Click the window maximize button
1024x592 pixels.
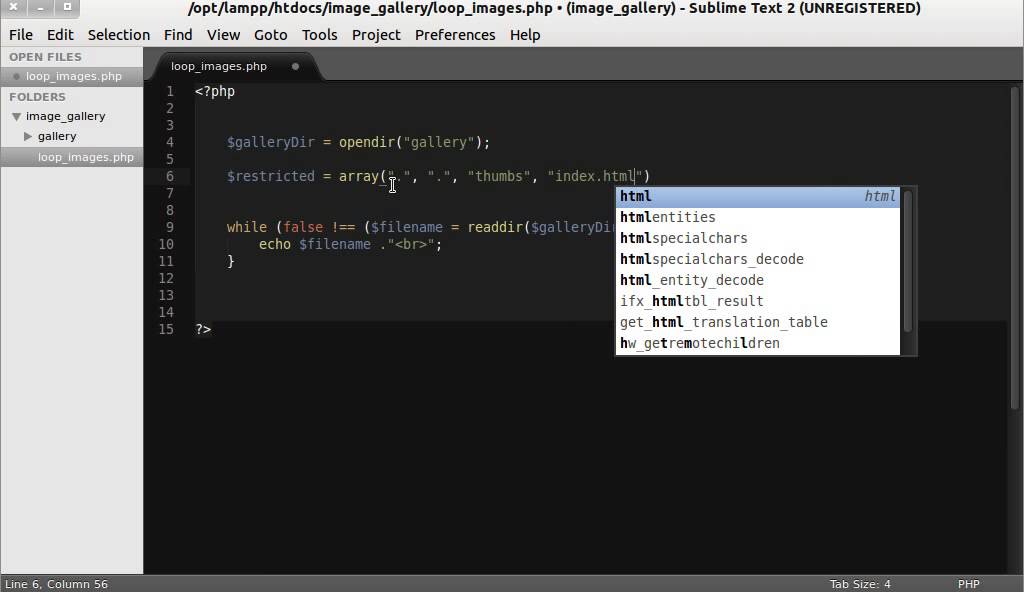67,8
